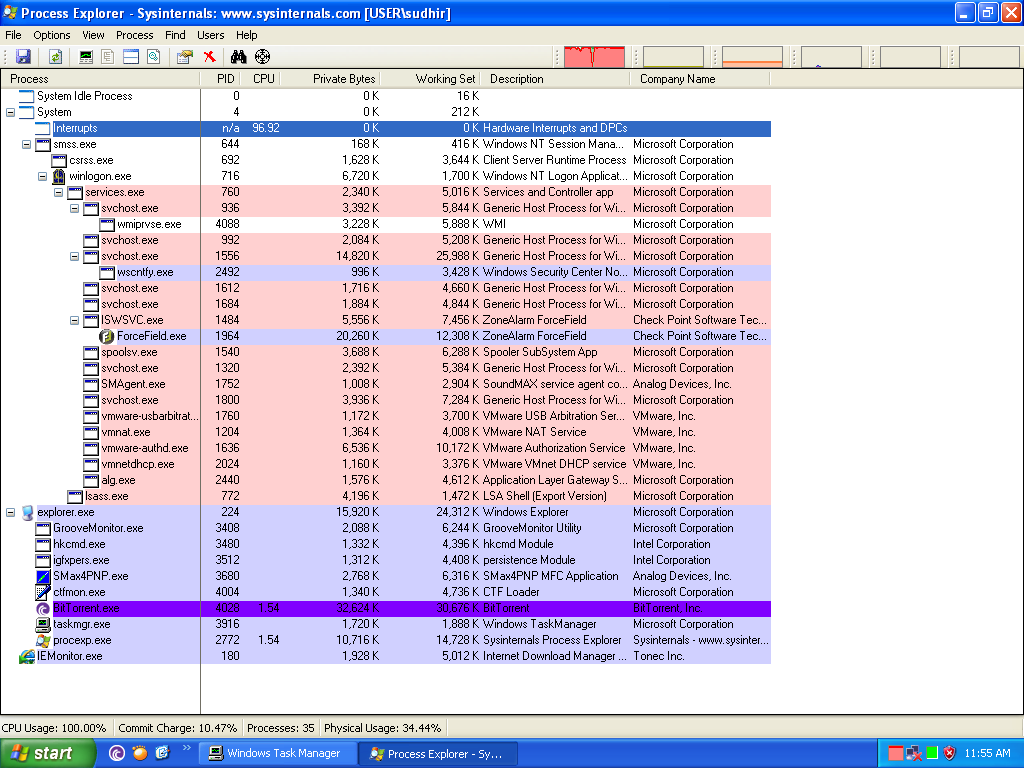Click the binoculars Find Handle icon
The image size is (1024, 768).
click(238, 57)
